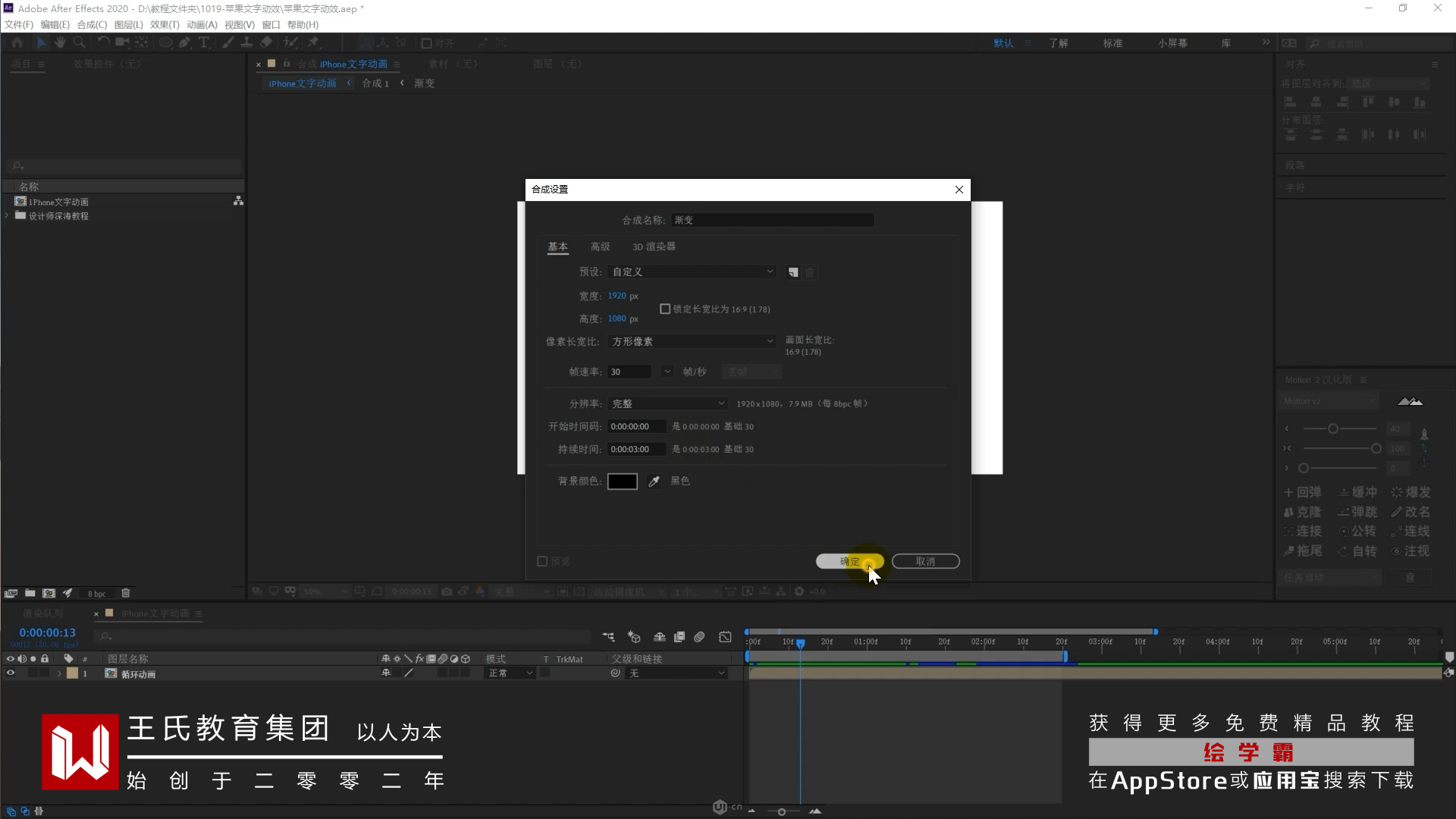Click the 合成名称 input field
Image resolution: width=1456 pixels, height=819 pixels.
tap(772, 221)
